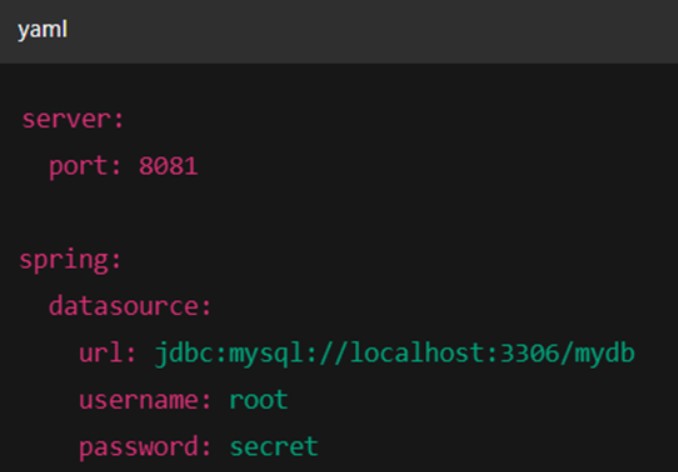Click the empty area of the code block header bar
Screen dimensions: 678x472
click(x=400, y=30)
